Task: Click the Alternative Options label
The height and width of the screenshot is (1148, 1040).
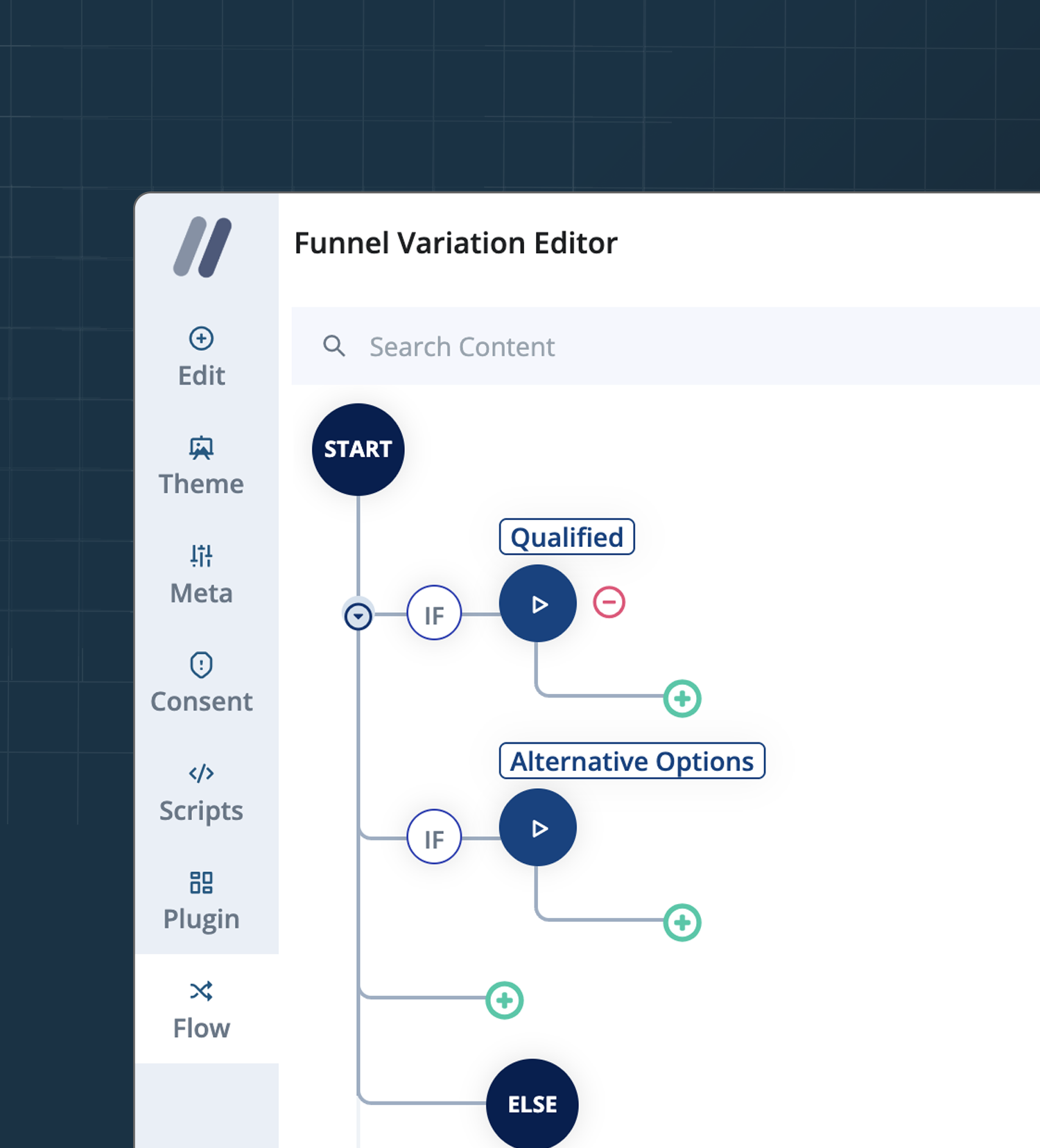Action: click(x=632, y=761)
